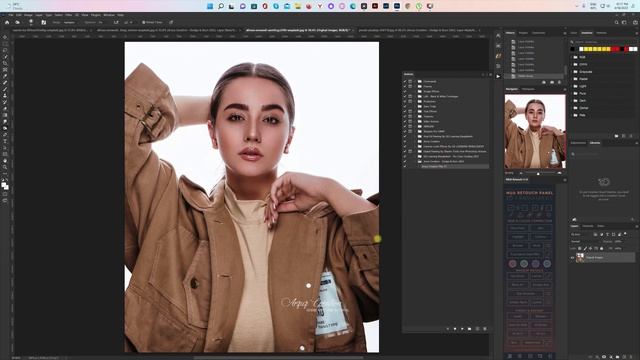Select the Zoom tool in the toolbar
Viewport: 640px width, 360px height.
click(5, 167)
